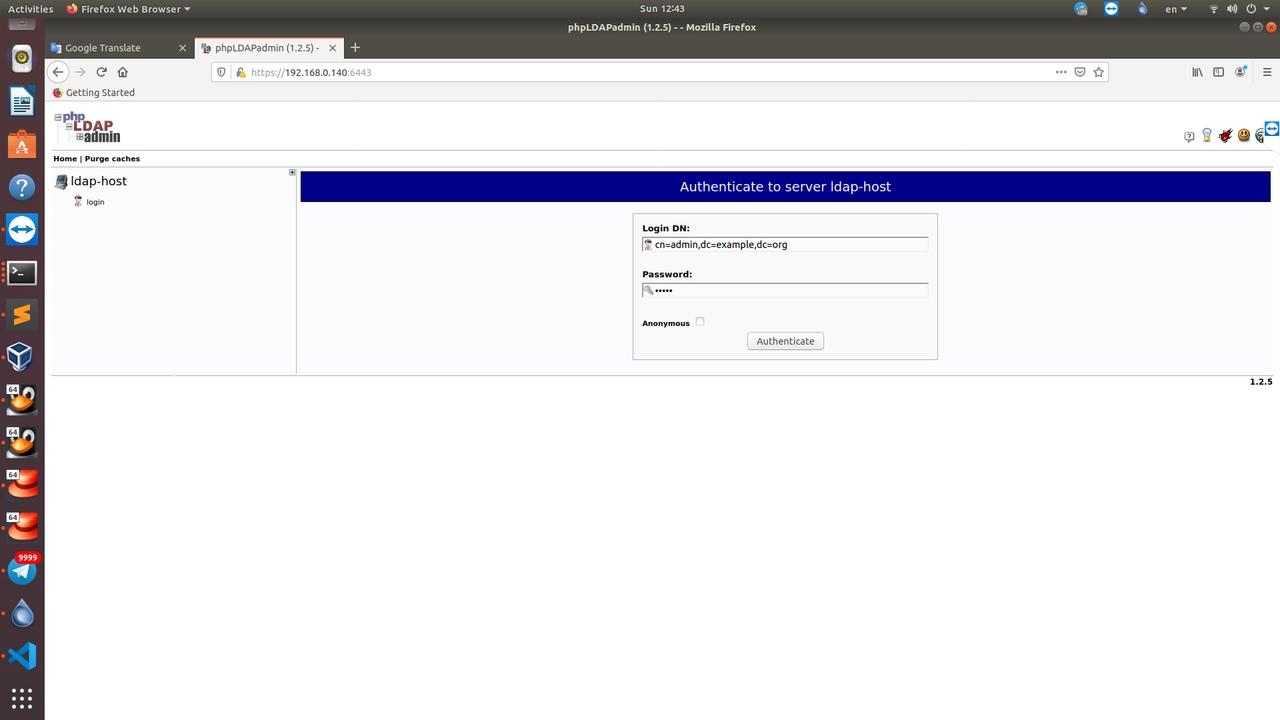
Task: Toggle the Firefox sidebar view
Action: (1218, 72)
